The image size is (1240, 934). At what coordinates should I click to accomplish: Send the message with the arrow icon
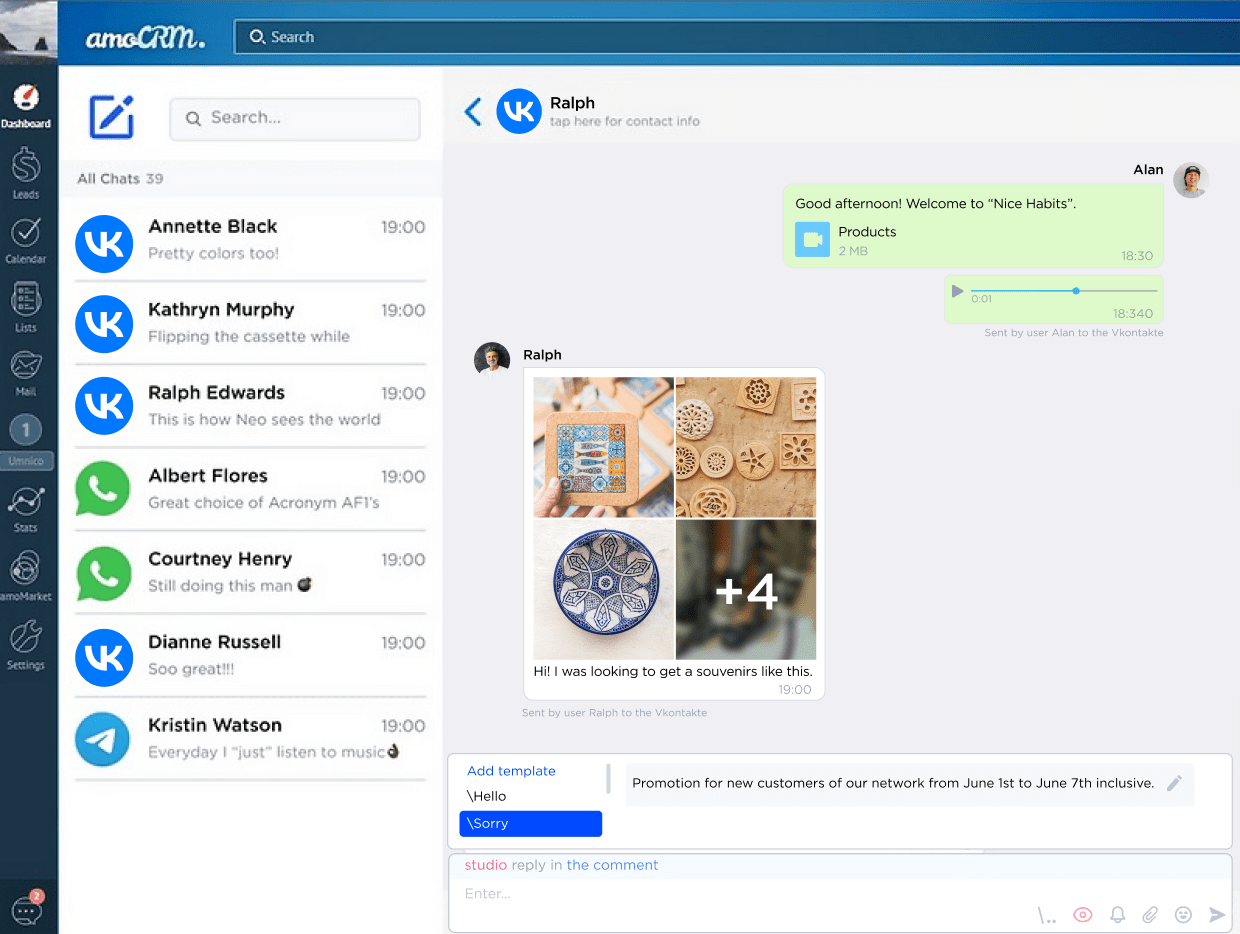pyautogui.click(x=1217, y=914)
